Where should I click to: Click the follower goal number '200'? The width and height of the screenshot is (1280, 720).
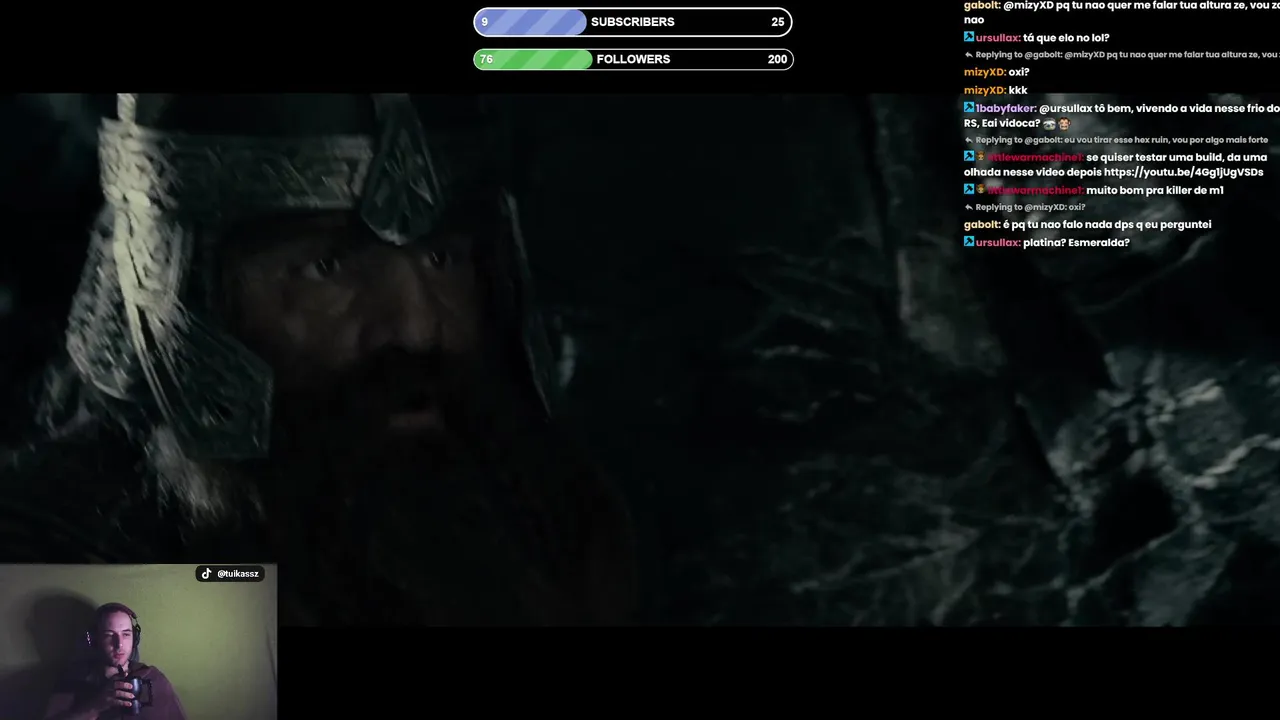[777, 59]
